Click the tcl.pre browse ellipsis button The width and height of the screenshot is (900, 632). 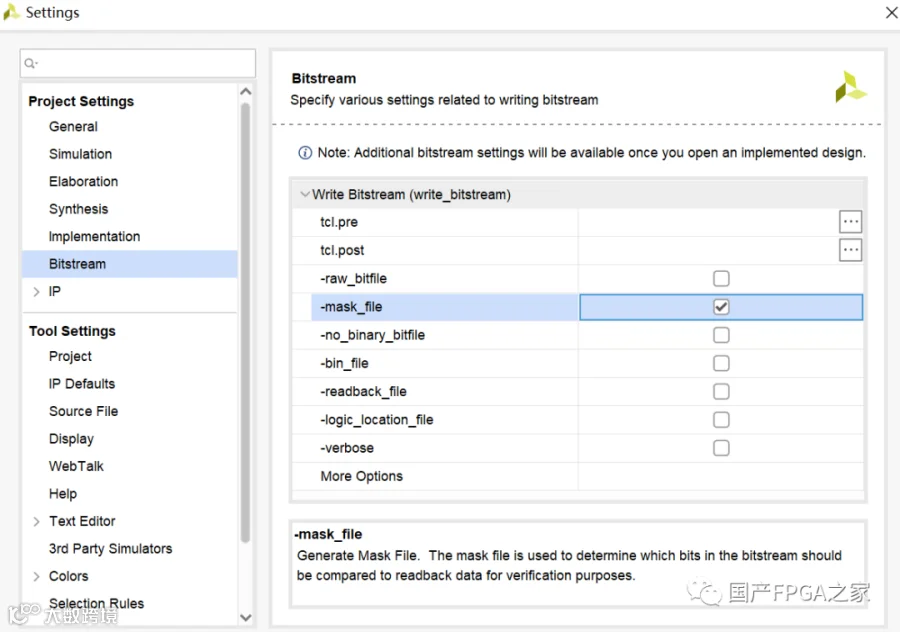850,222
